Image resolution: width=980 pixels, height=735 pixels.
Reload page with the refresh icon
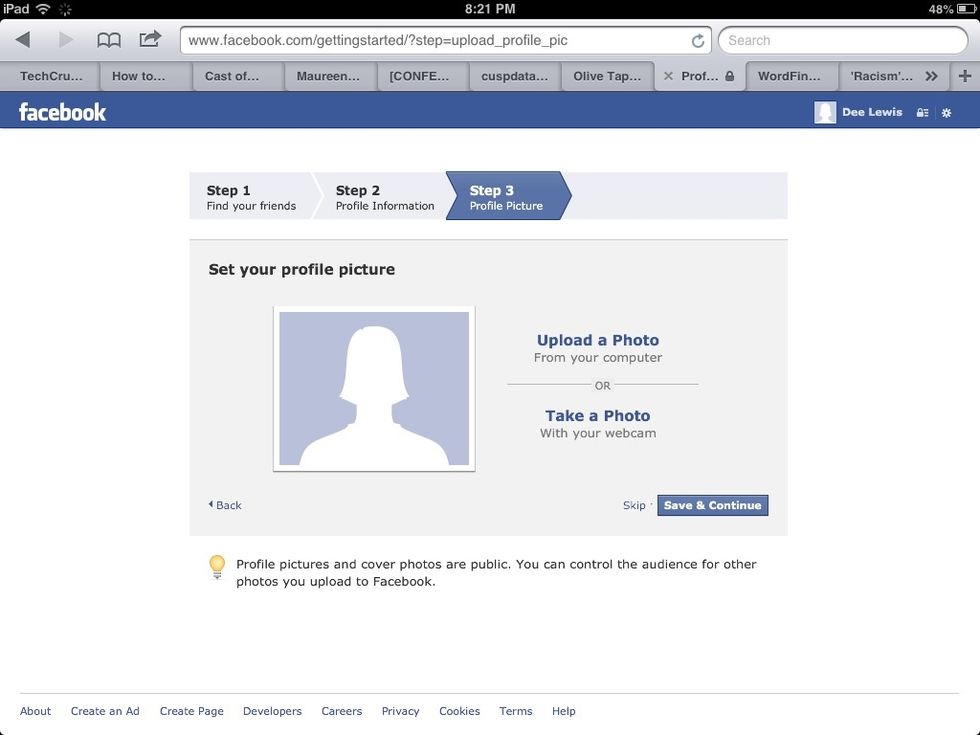698,41
